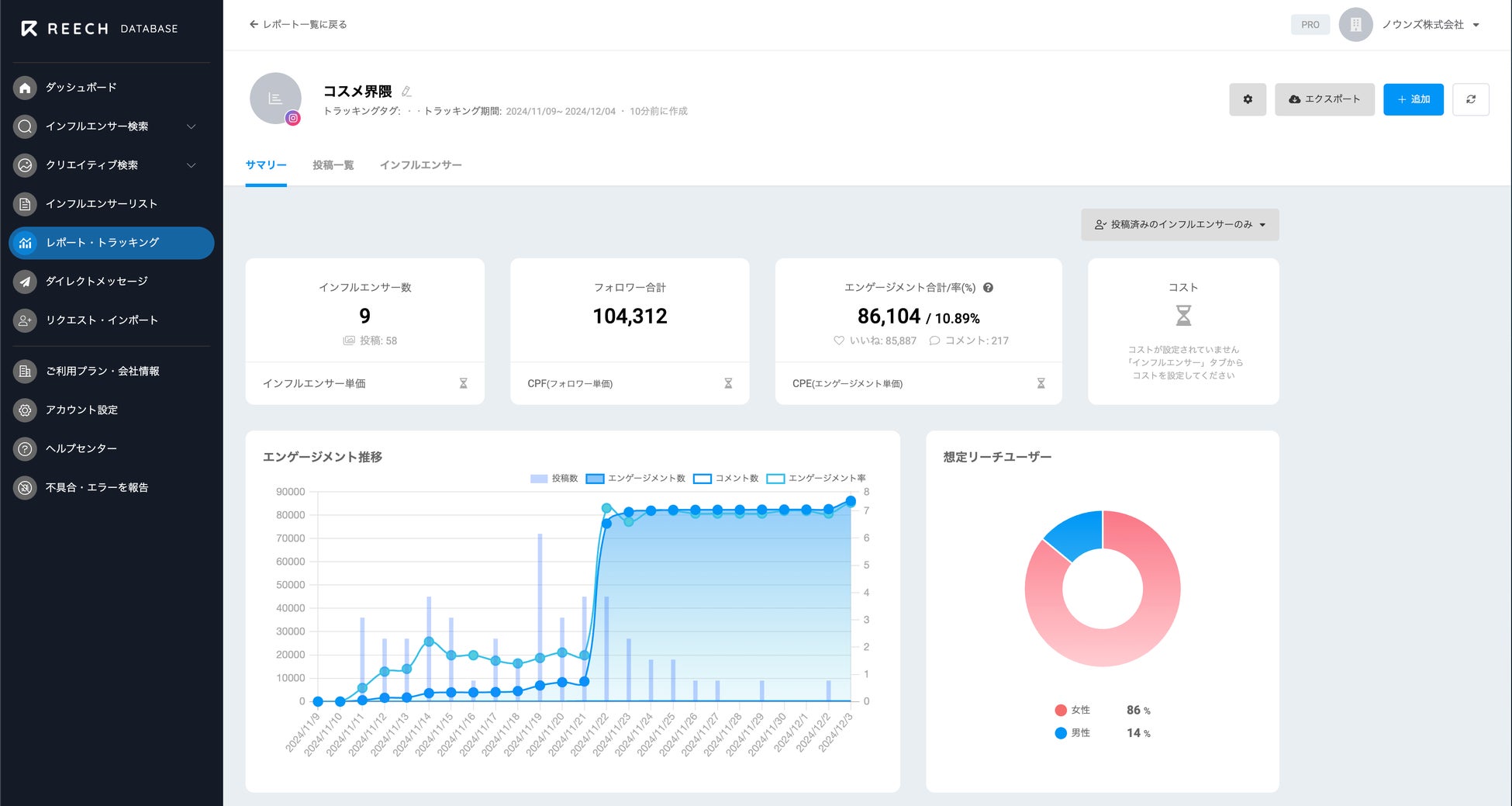Toggle エンゲージメント率 legend series visibility
Viewport: 1512px width, 806px height.
(816, 479)
